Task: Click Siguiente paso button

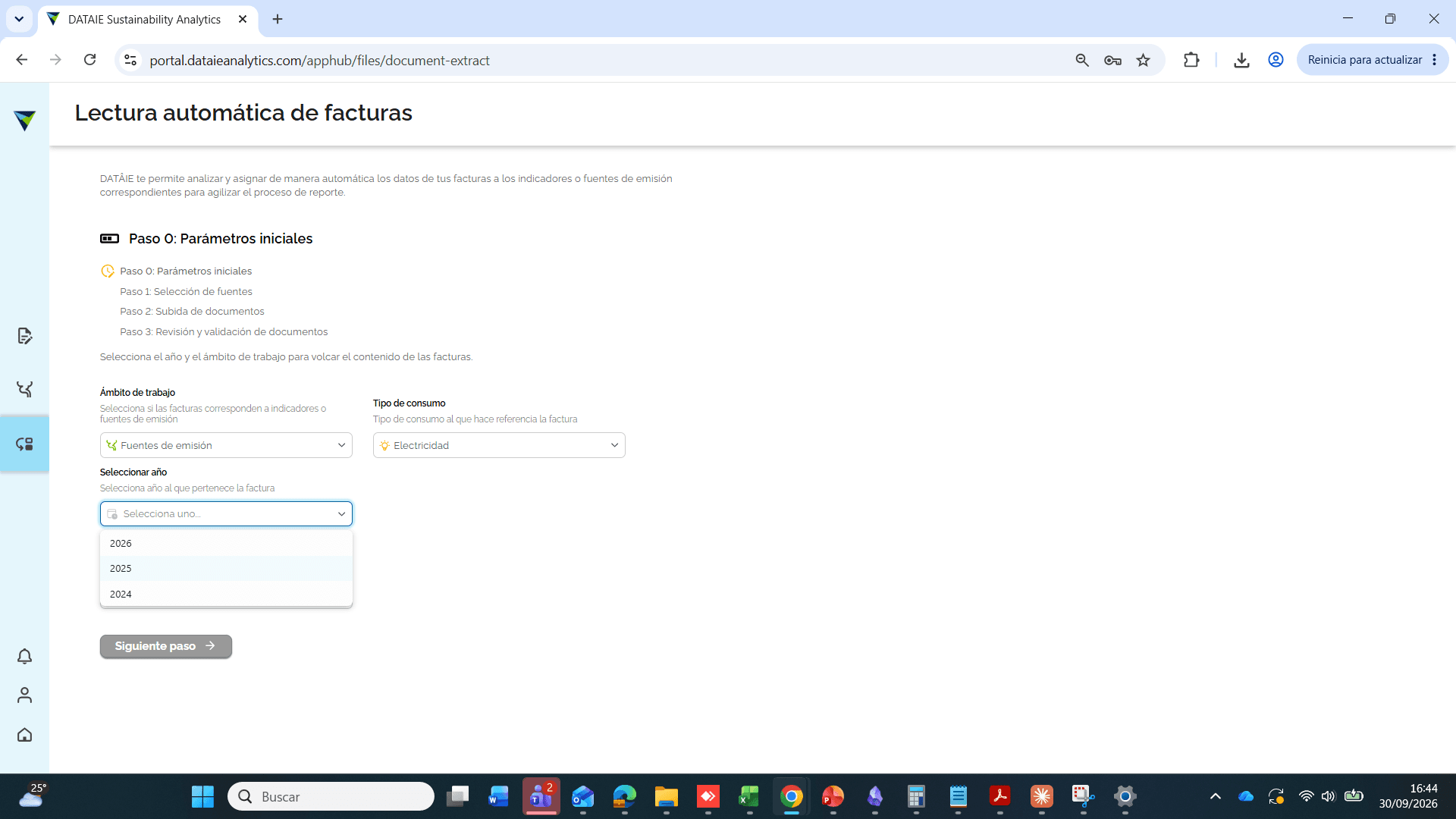Action: [x=165, y=646]
